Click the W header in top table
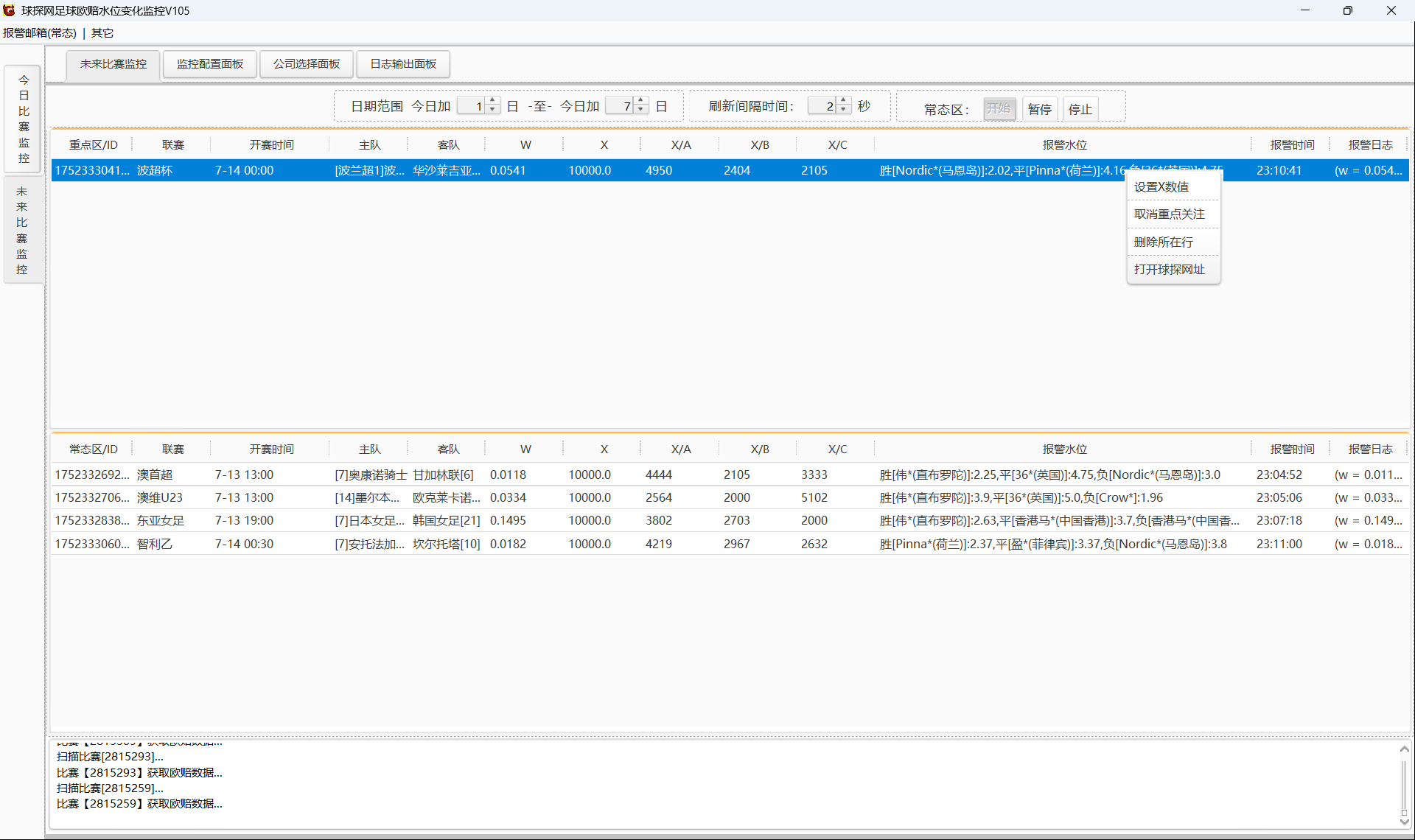 click(x=525, y=145)
